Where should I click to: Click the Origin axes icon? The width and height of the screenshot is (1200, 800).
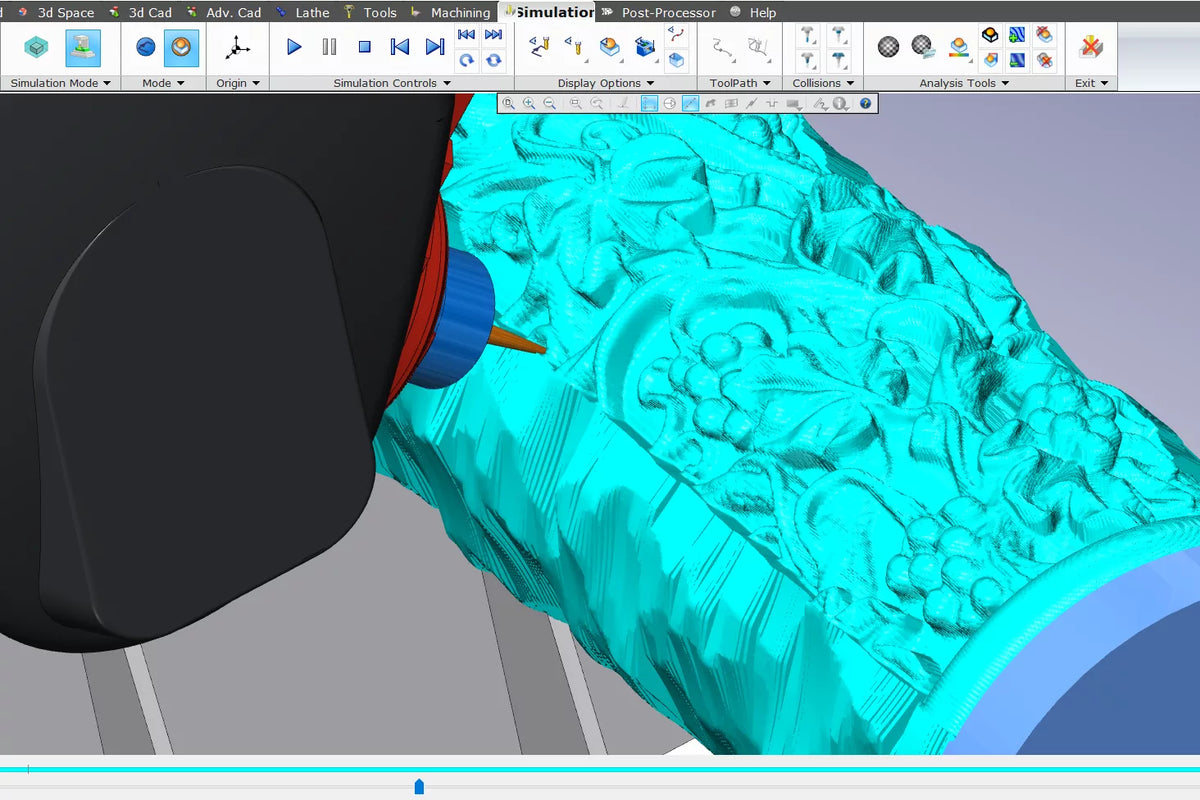237,47
